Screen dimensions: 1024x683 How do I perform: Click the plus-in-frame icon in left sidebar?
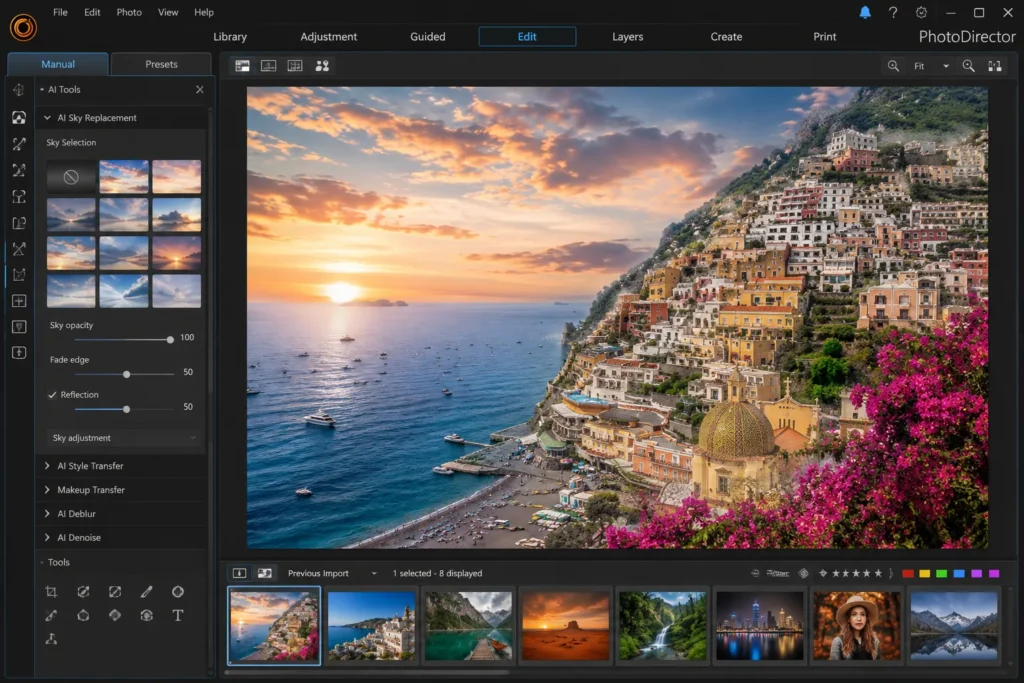point(19,300)
